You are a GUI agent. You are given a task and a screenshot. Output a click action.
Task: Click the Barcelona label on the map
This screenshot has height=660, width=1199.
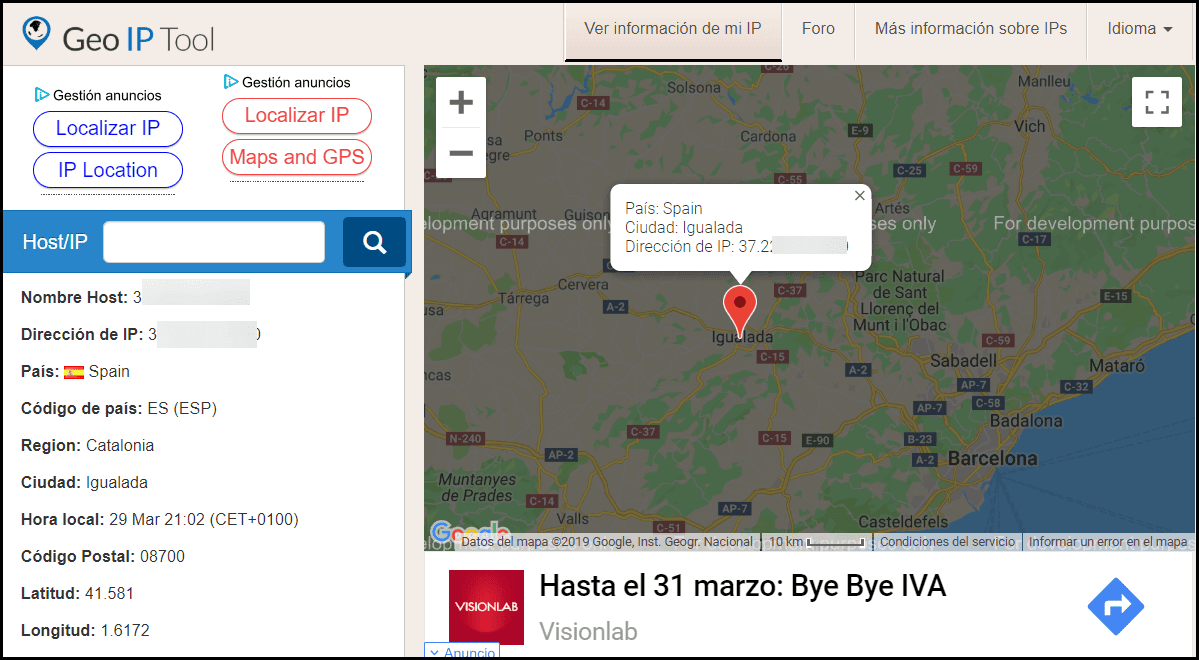(993, 458)
